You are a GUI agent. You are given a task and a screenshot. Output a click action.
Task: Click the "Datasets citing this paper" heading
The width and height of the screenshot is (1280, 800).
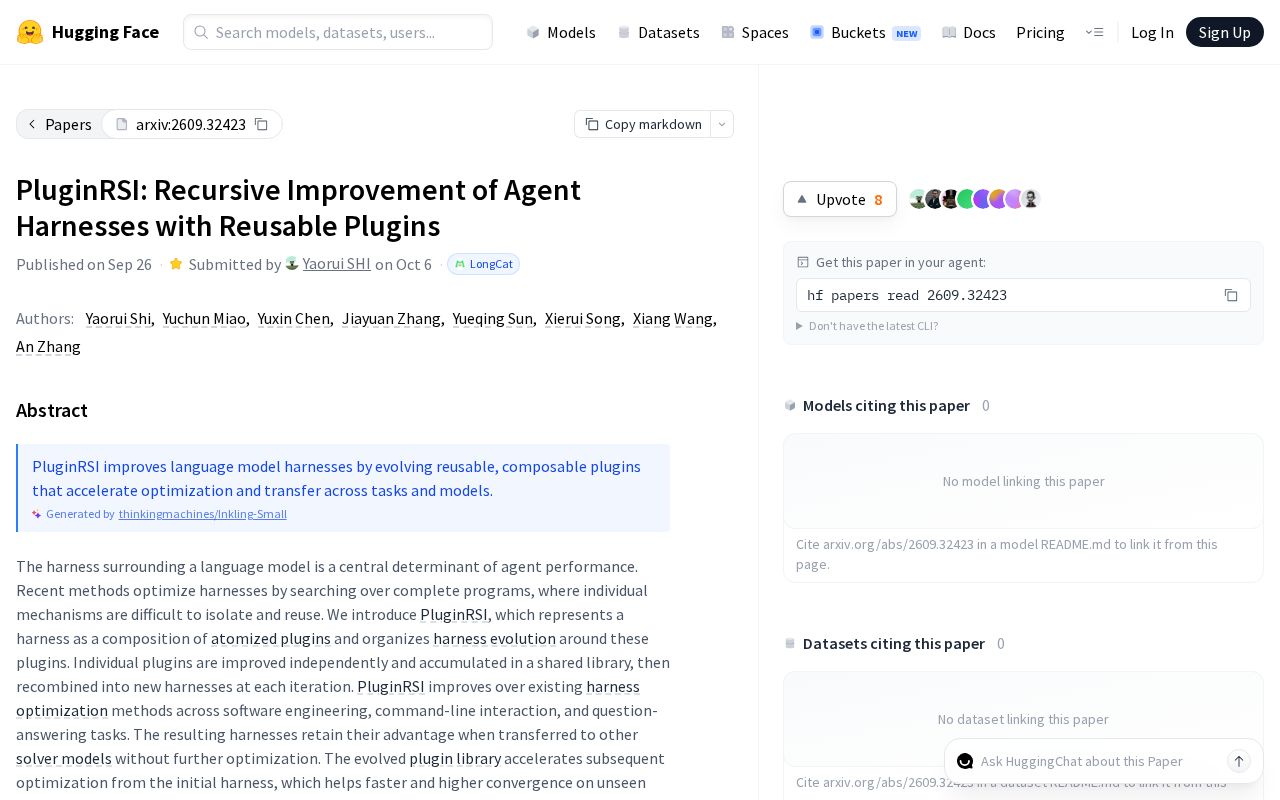(894, 643)
